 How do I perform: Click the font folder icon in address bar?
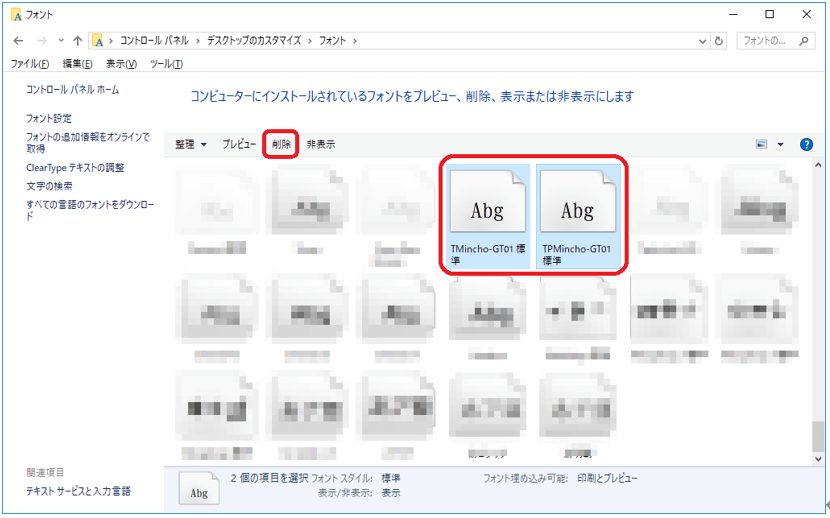point(99,41)
